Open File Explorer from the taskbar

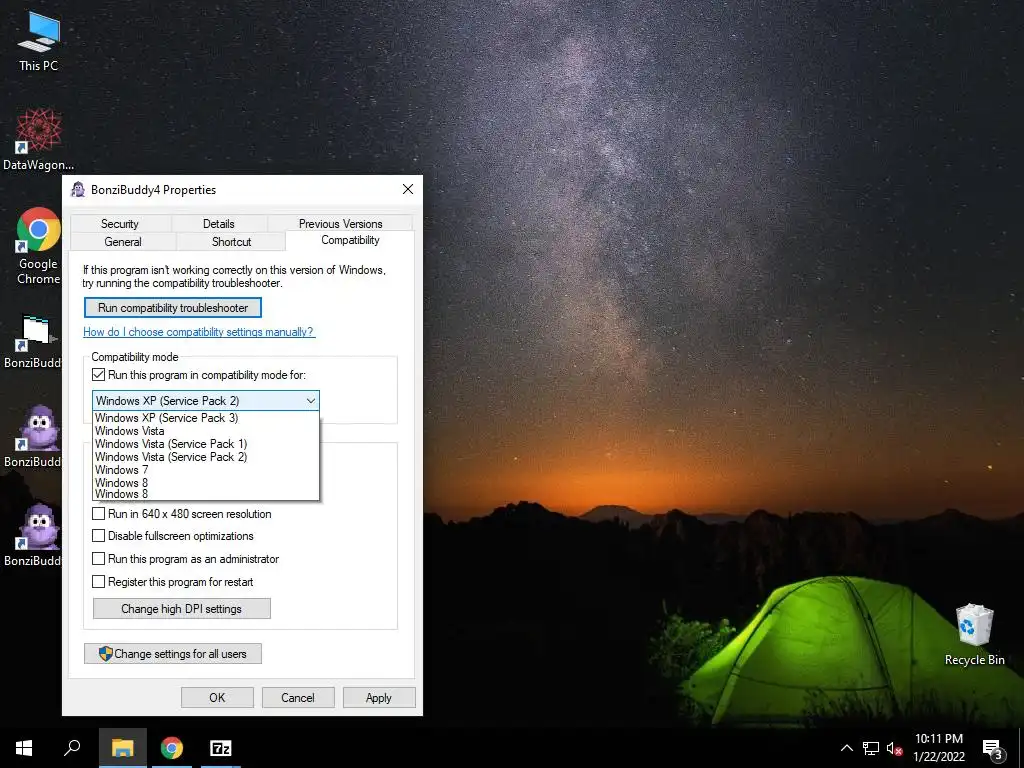(x=122, y=748)
